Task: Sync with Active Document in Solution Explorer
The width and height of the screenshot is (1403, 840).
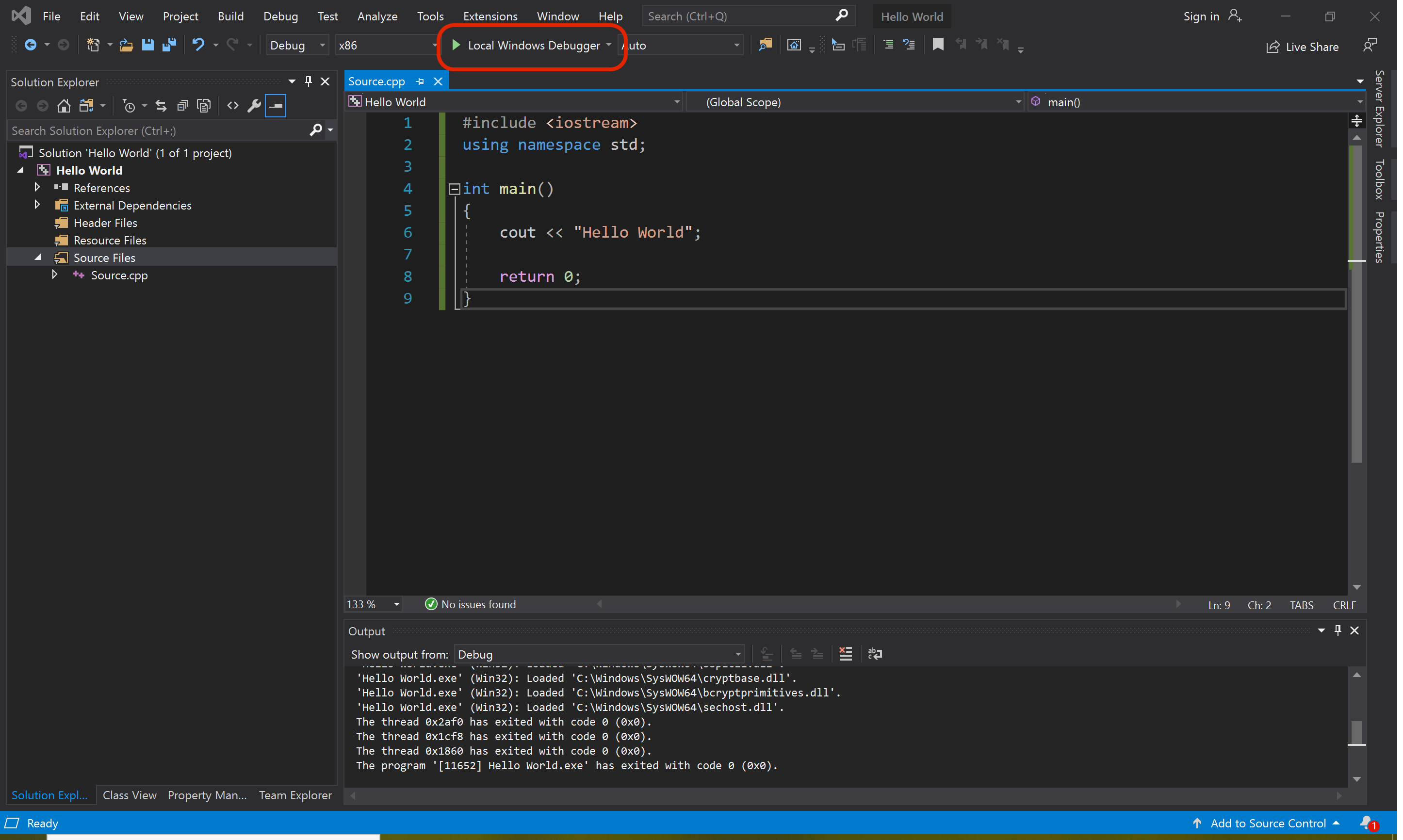Action: pyautogui.click(x=162, y=106)
